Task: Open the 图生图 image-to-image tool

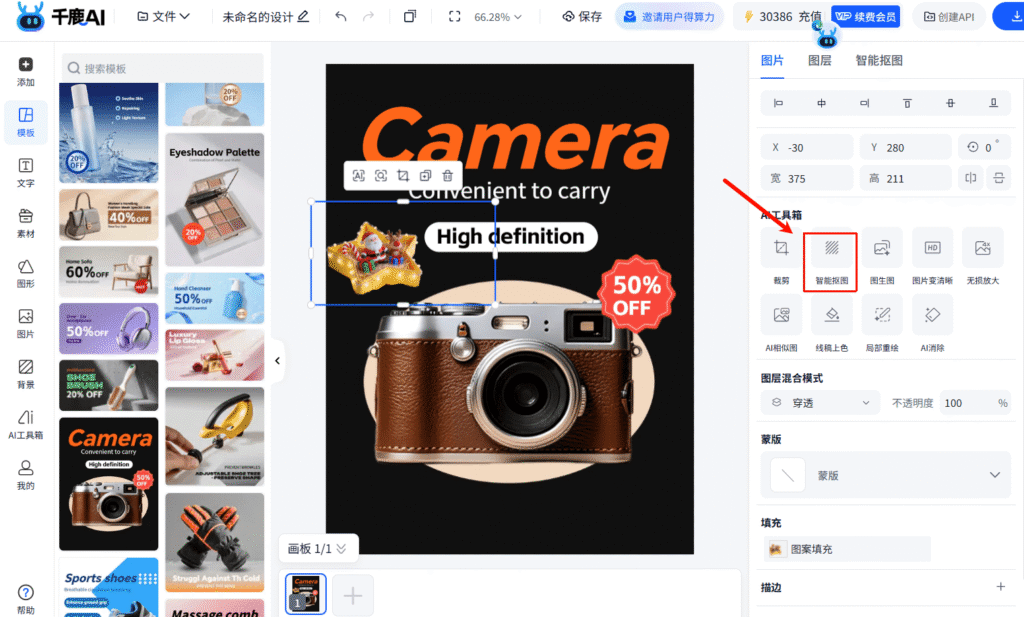Action: point(882,249)
